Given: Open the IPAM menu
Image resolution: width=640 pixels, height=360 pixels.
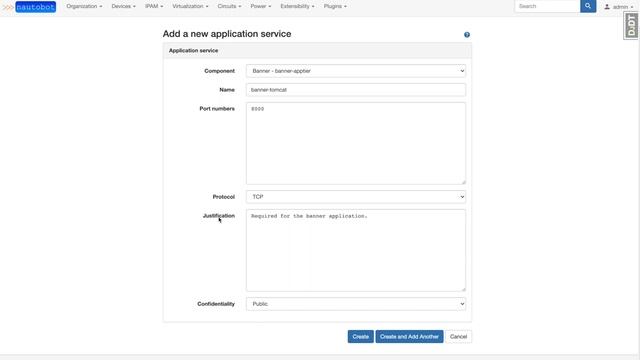Looking at the screenshot, I should (154, 7).
